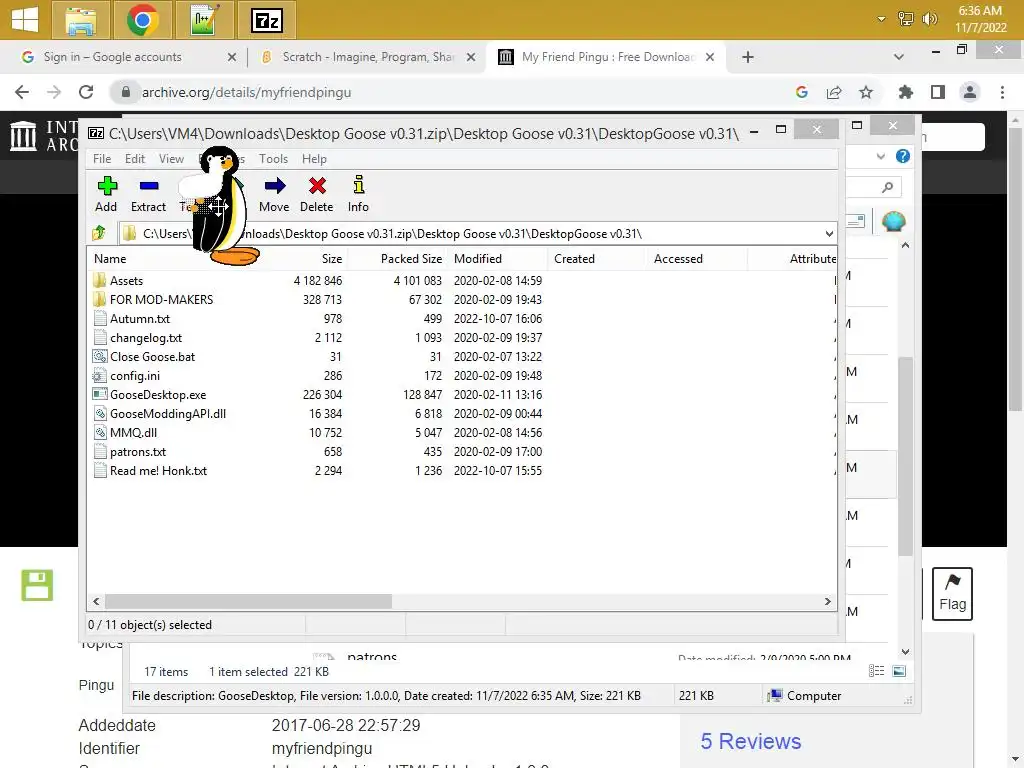Click the Flag button on archive page
The image size is (1024, 768).
(952, 594)
